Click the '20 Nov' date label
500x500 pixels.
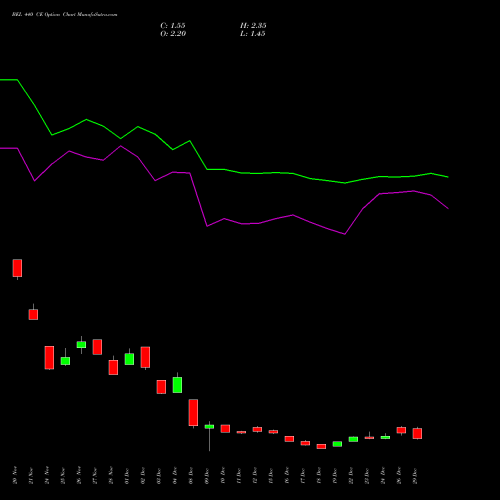15,475
